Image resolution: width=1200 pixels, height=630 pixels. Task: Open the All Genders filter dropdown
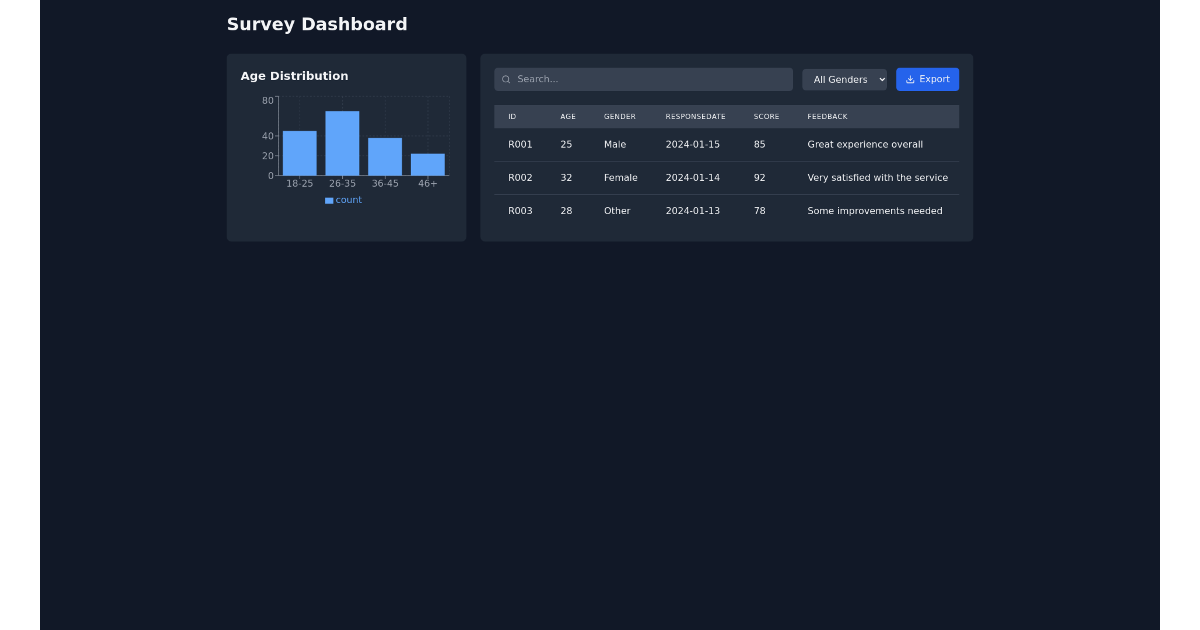point(844,79)
